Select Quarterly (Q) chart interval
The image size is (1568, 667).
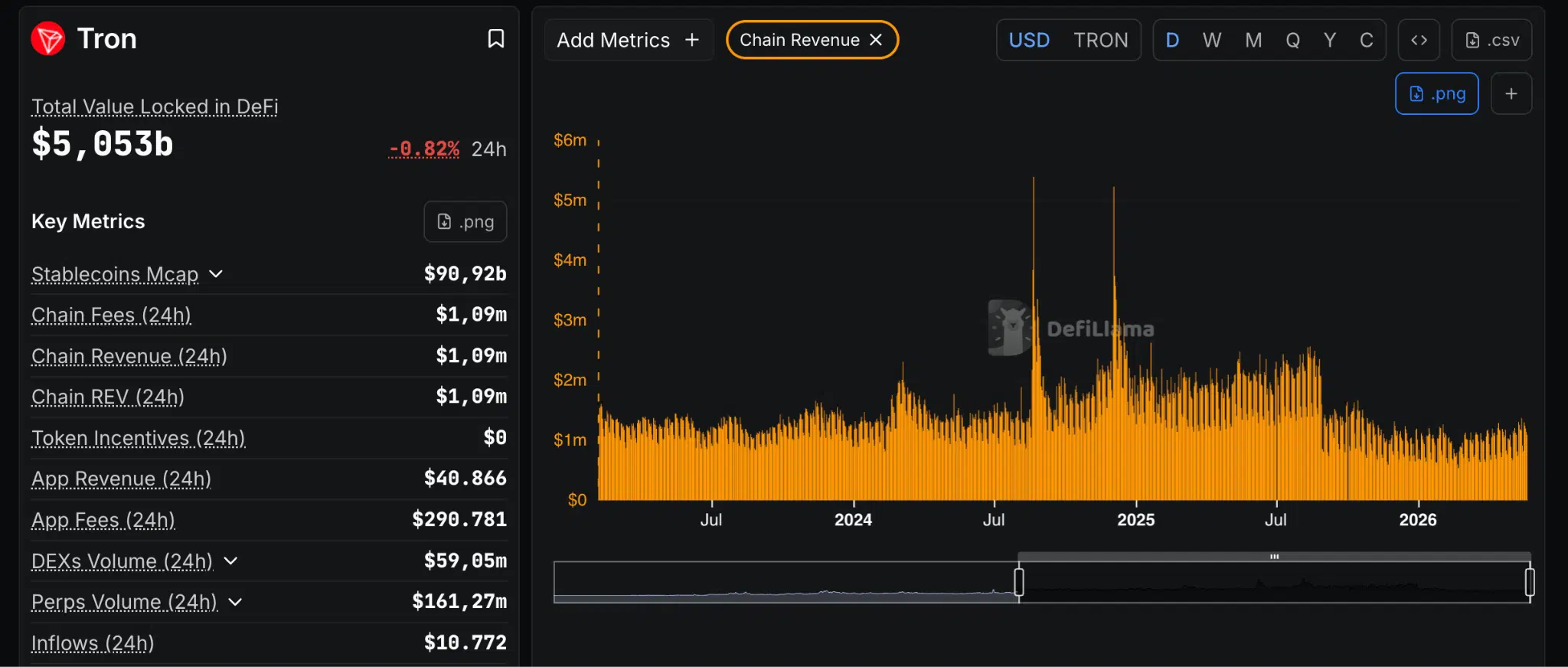click(x=1293, y=40)
